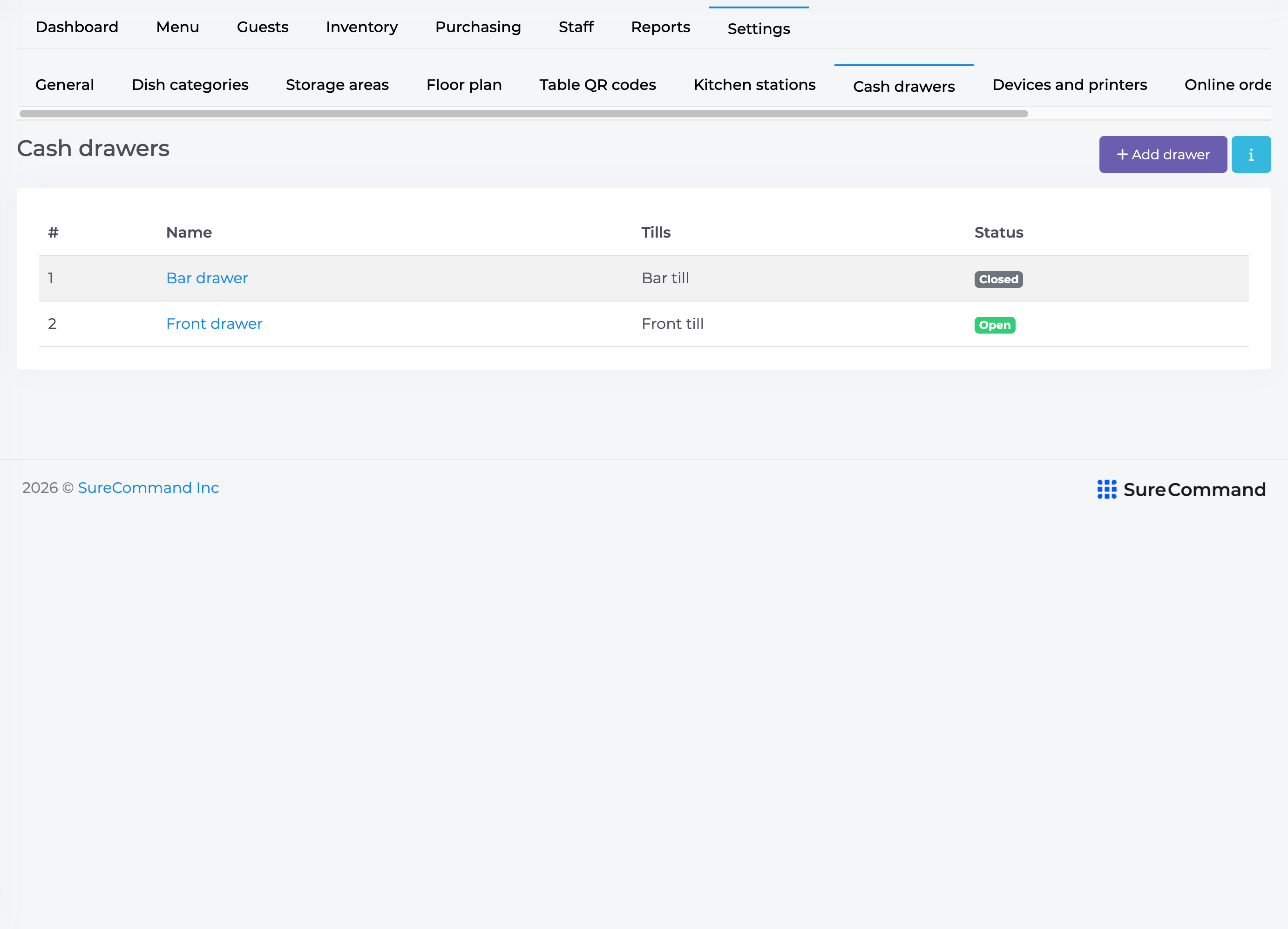Click the Closed status badge
Viewport: 1288px width, 929px height.
click(x=998, y=280)
